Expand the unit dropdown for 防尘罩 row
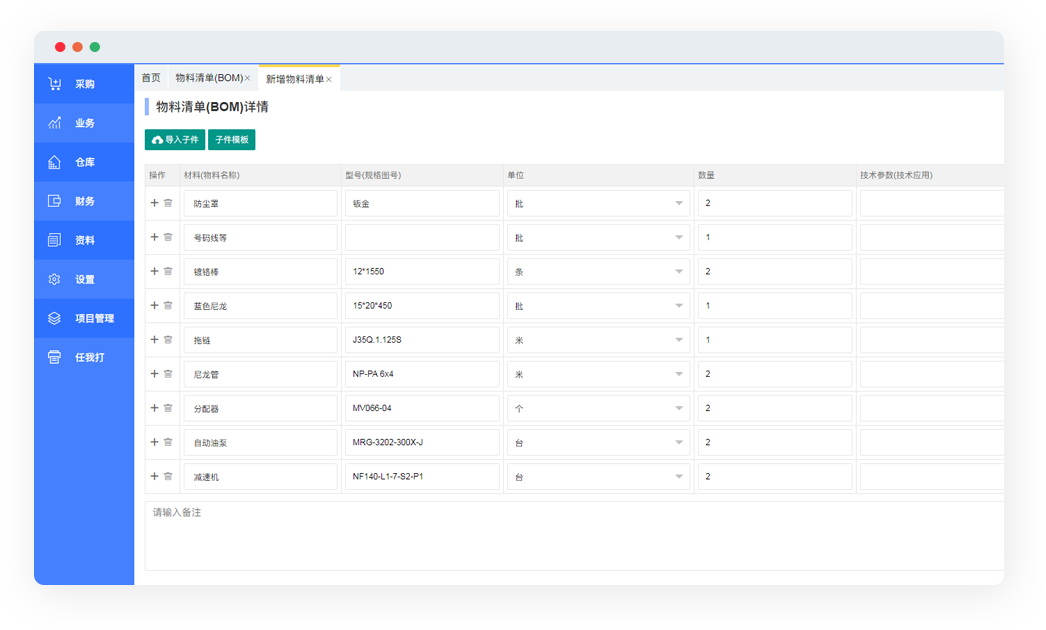1046x630 pixels. pyautogui.click(x=679, y=203)
